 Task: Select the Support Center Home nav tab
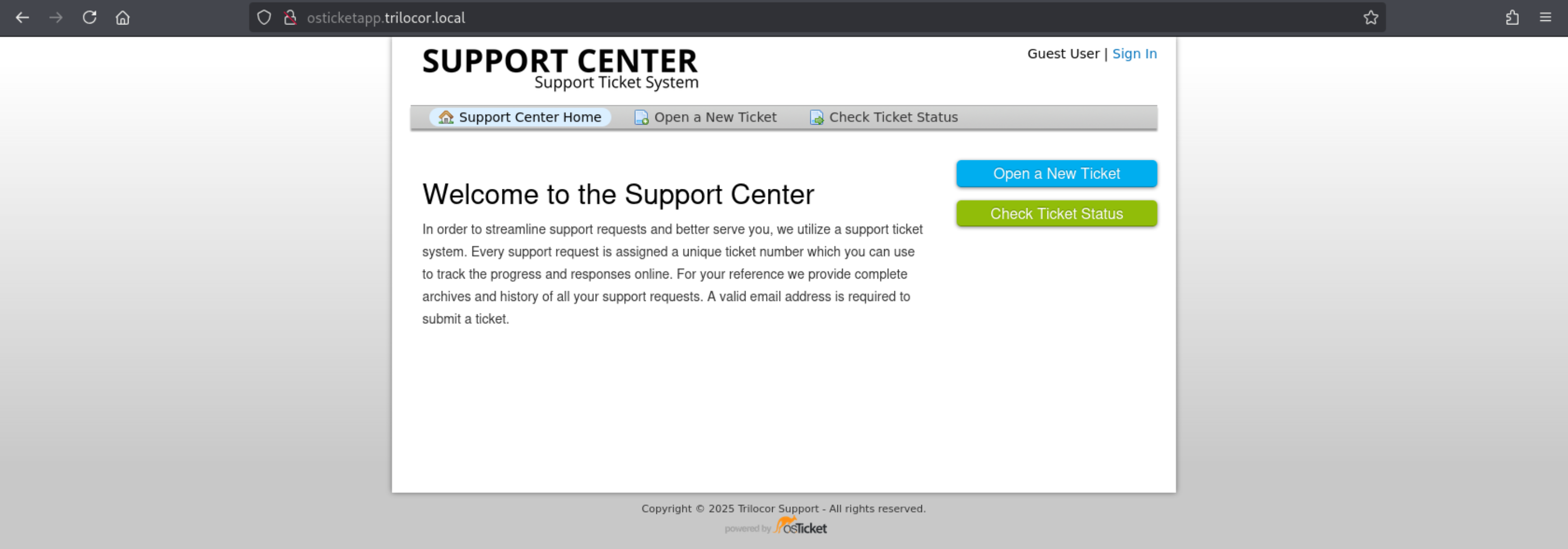pos(521,117)
